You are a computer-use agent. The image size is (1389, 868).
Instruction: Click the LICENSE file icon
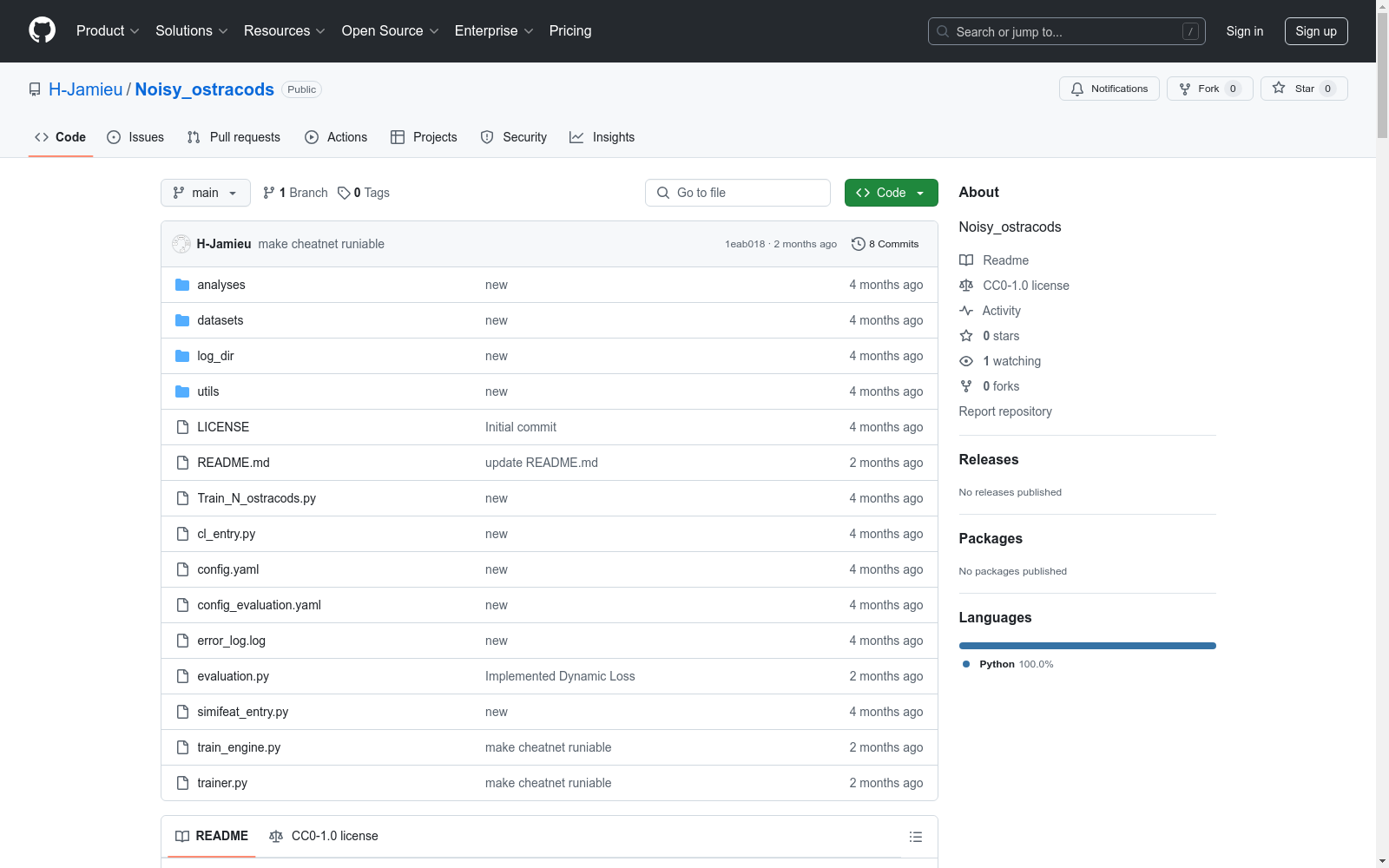[x=182, y=427]
